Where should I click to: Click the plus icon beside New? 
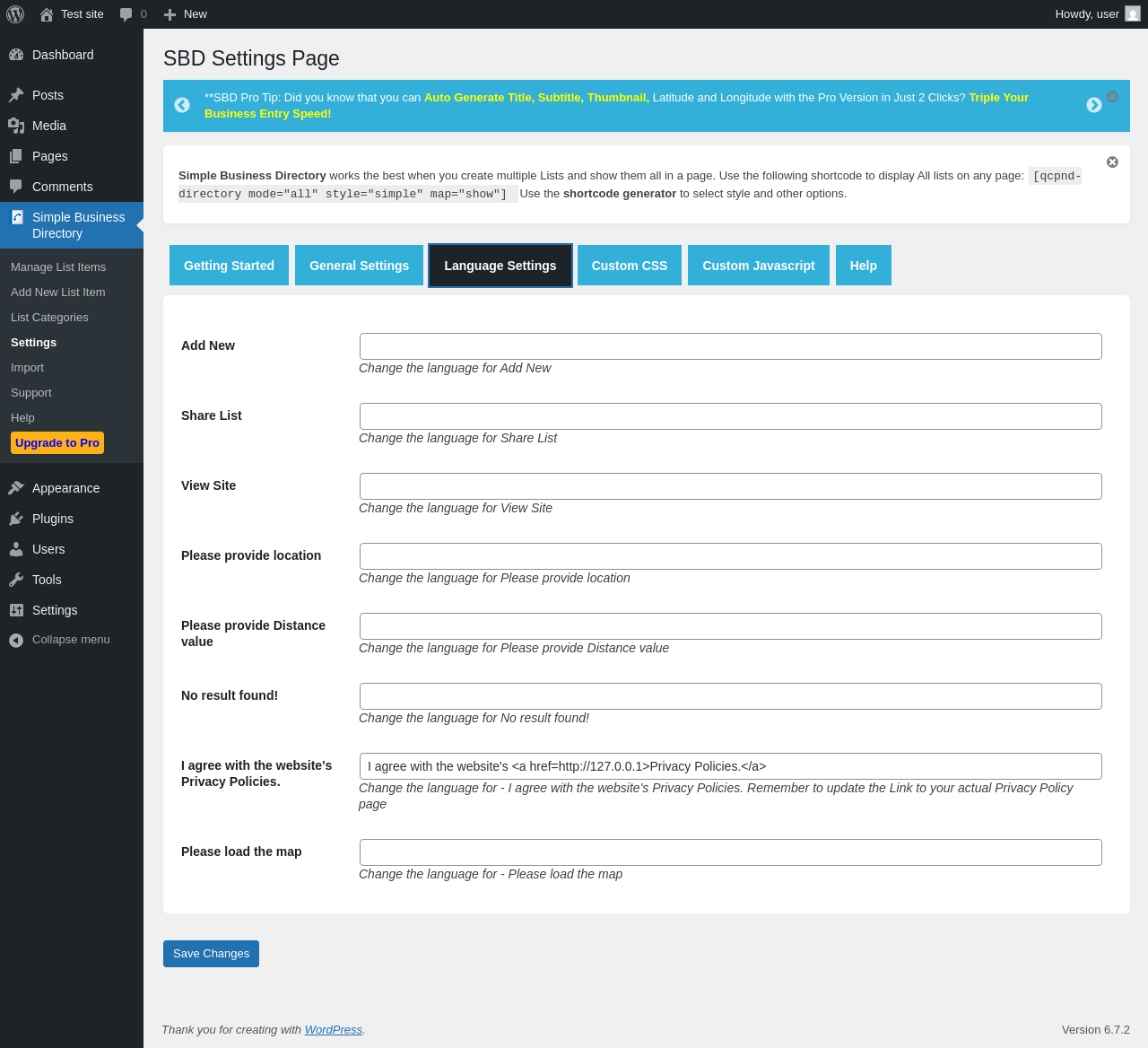click(170, 14)
